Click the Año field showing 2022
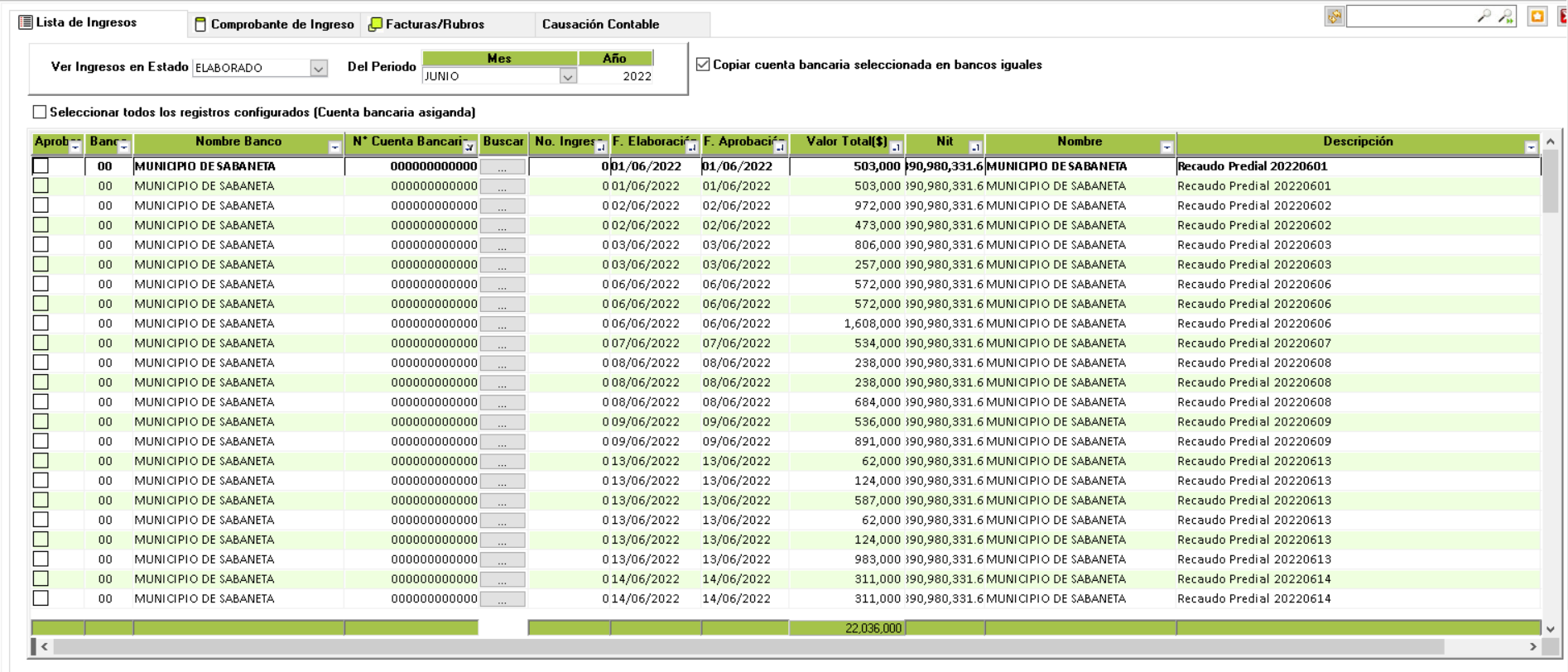 tap(616, 76)
